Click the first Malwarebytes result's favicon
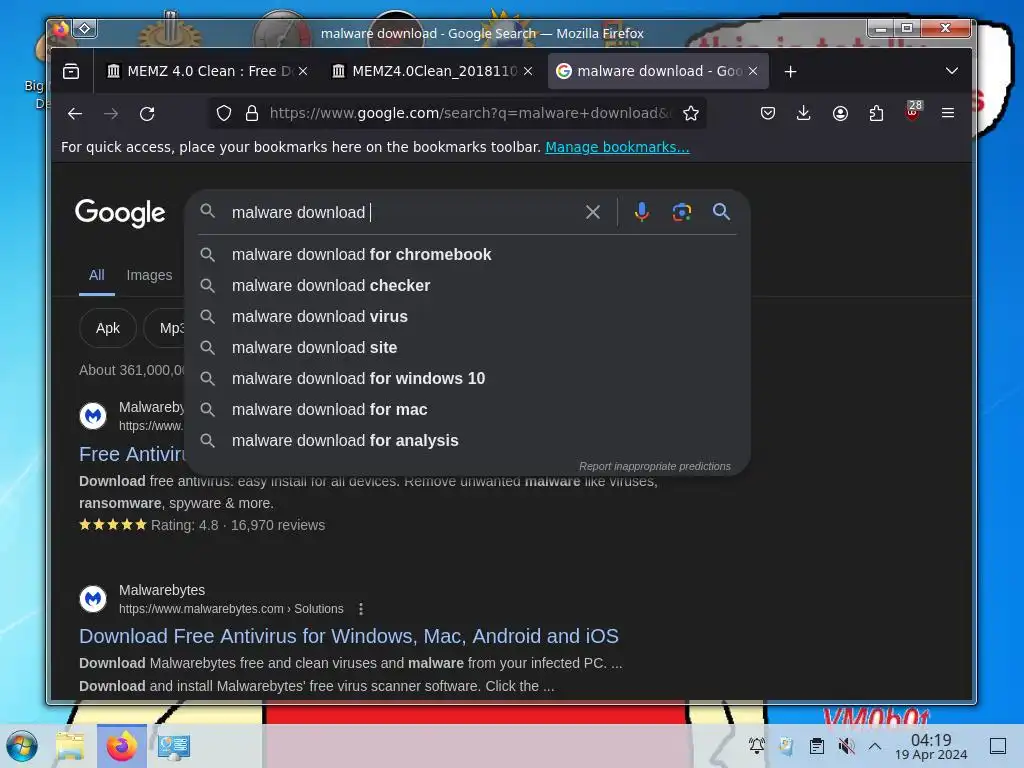 (x=93, y=416)
